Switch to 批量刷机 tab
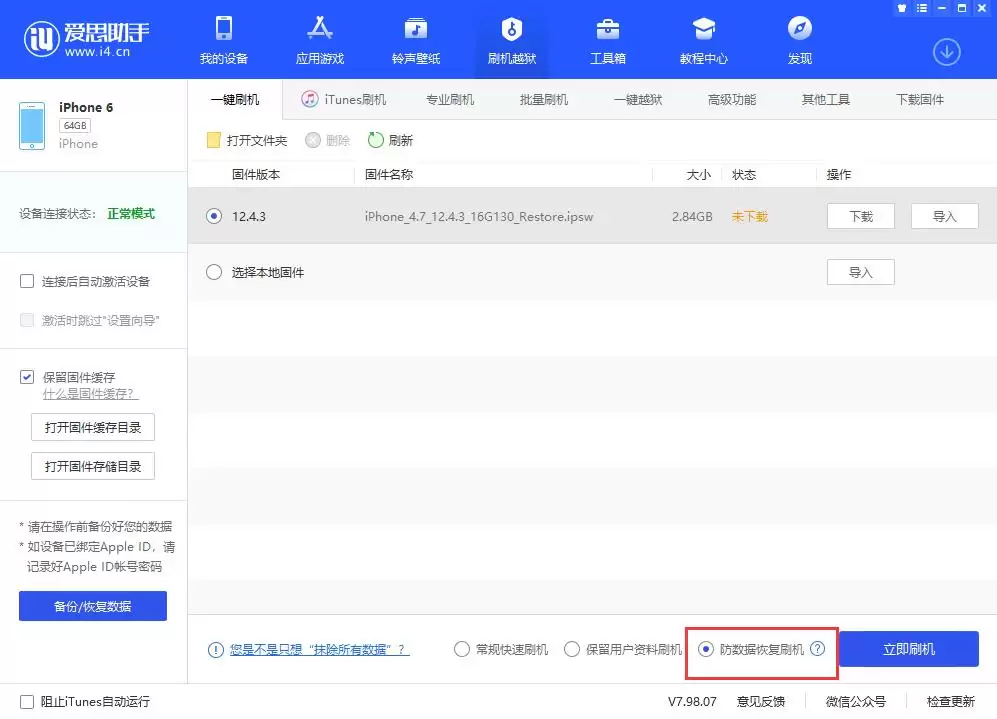997x719 pixels. coord(544,100)
